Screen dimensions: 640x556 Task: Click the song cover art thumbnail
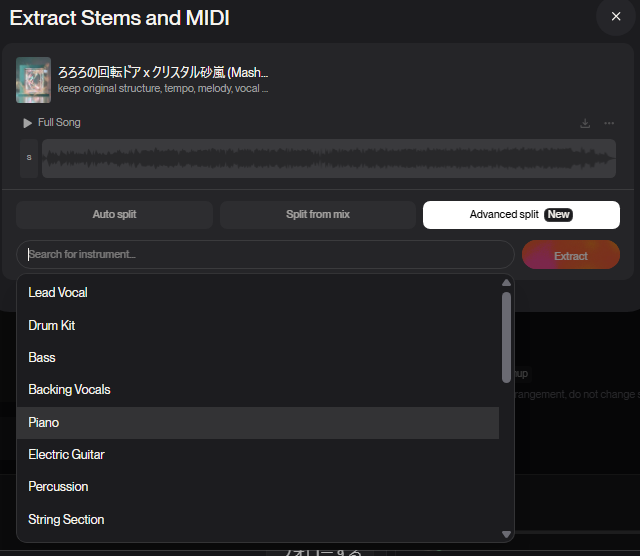pos(33,80)
